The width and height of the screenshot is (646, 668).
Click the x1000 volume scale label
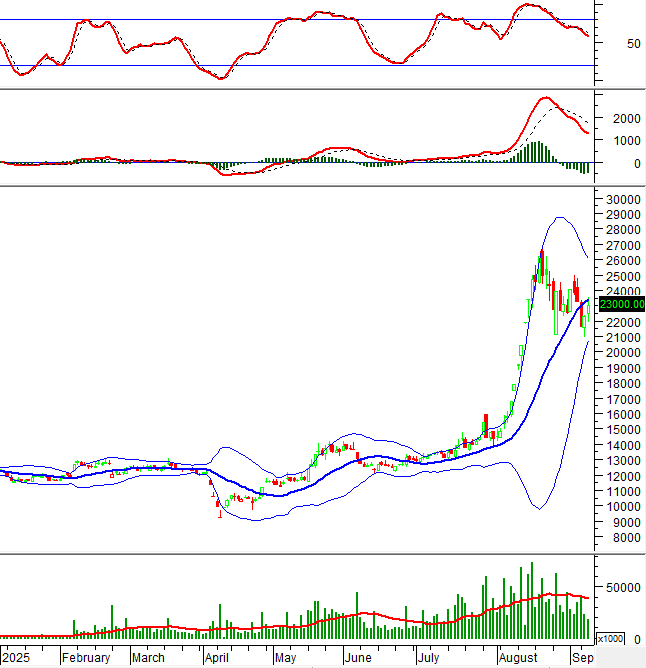coord(610,639)
